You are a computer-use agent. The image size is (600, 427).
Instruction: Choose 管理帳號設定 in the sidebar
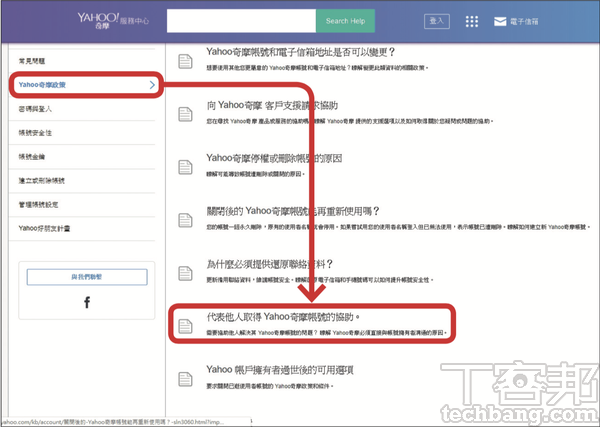(x=38, y=205)
